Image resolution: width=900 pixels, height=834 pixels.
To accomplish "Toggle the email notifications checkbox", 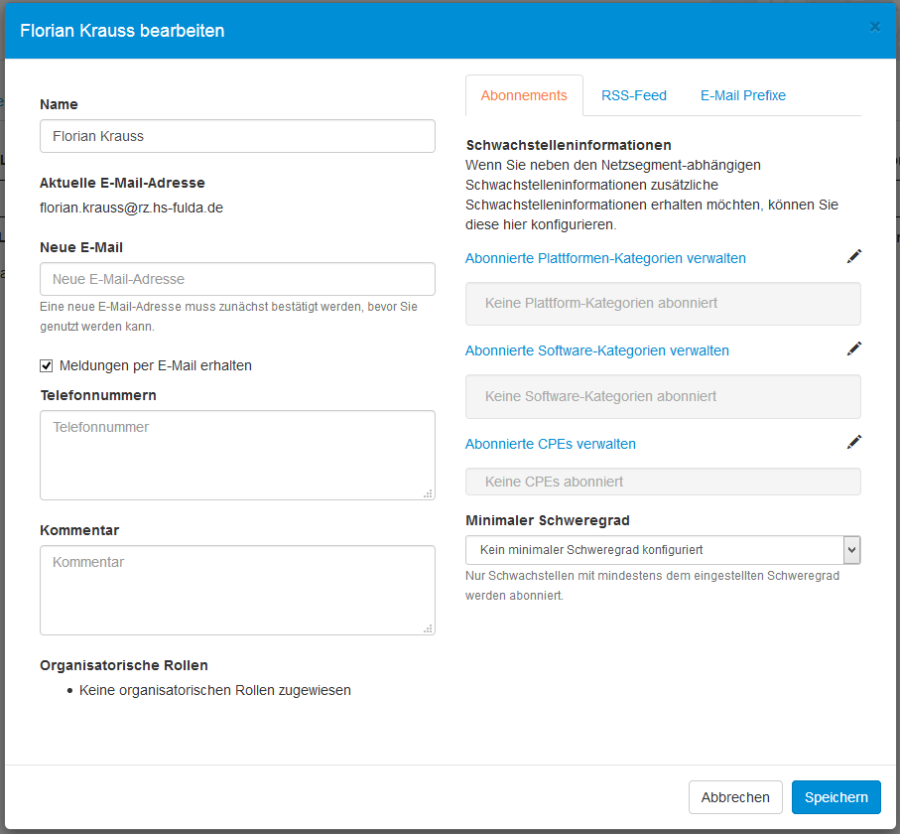I will [x=46, y=365].
